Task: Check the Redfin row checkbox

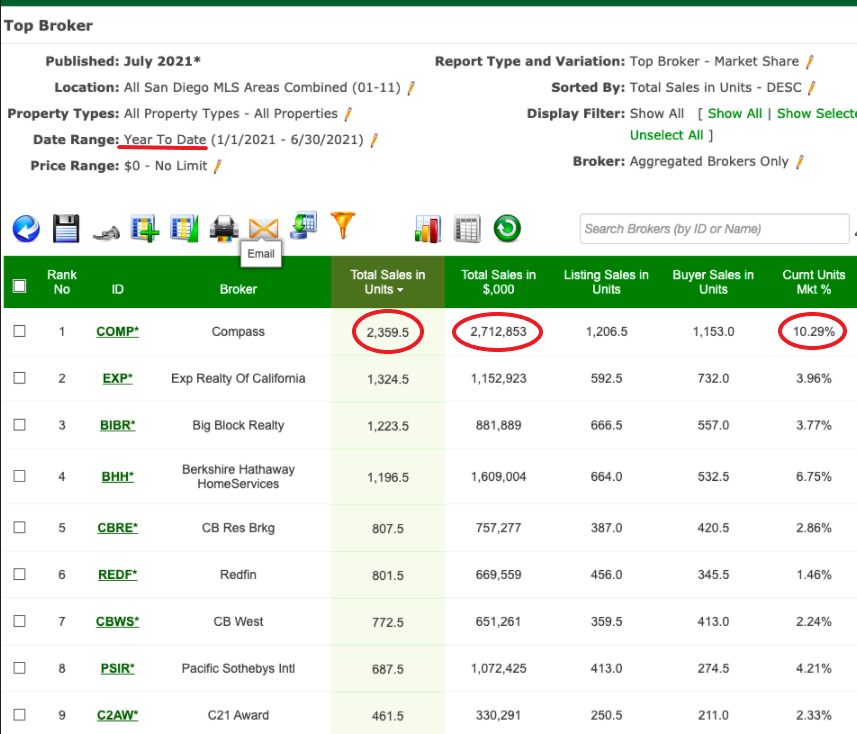Action: click(x=20, y=574)
